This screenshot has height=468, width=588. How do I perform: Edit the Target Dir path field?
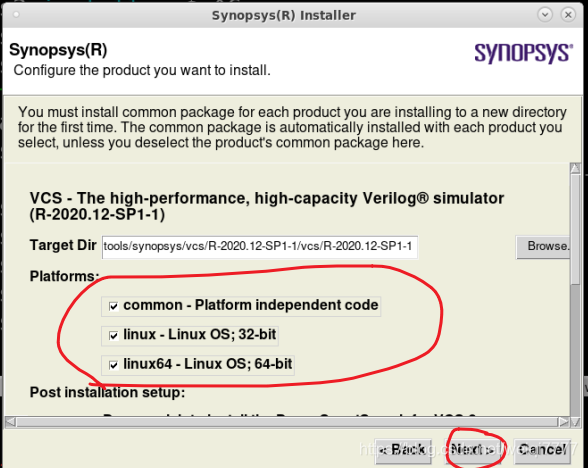(x=260, y=247)
